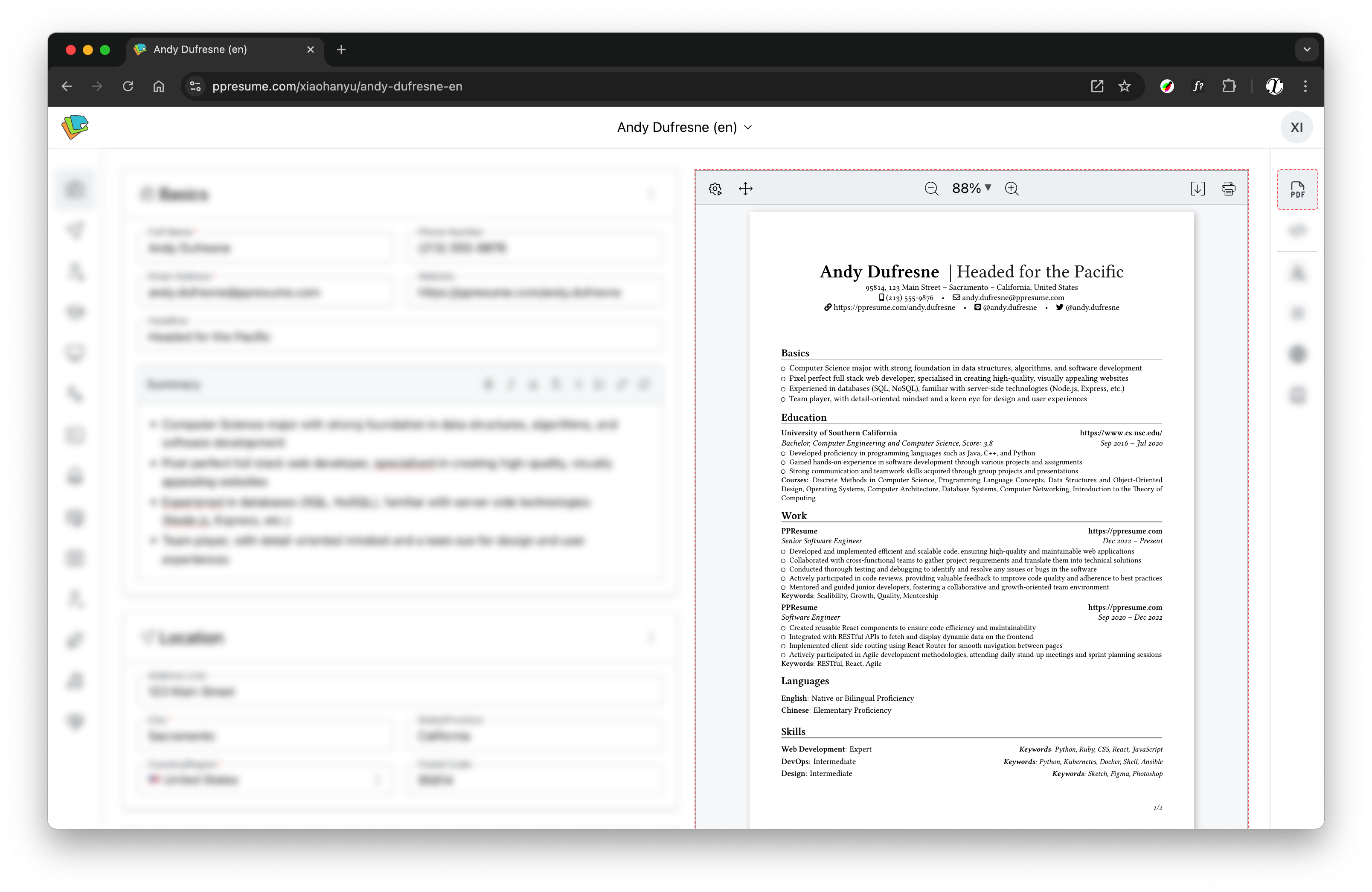Click the address bar URL
The height and width of the screenshot is (892, 1372).
click(337, 86)
